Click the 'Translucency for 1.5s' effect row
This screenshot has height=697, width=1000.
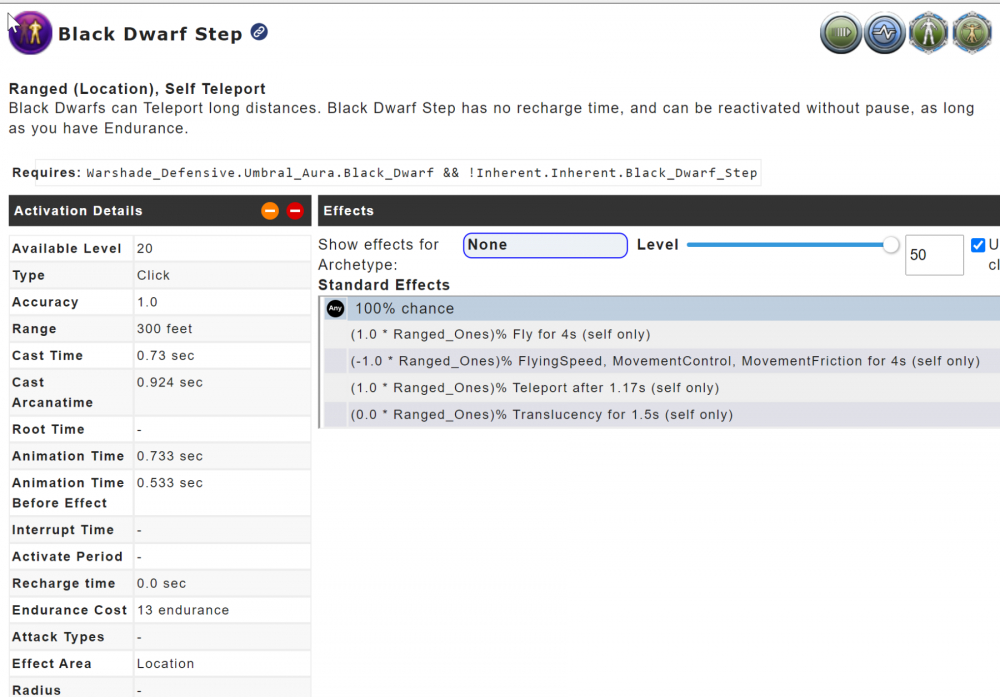click(x=541, y=415)
